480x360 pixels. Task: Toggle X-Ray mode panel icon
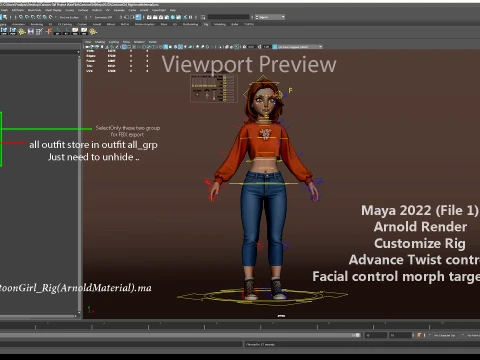click(x=227, y=47)
